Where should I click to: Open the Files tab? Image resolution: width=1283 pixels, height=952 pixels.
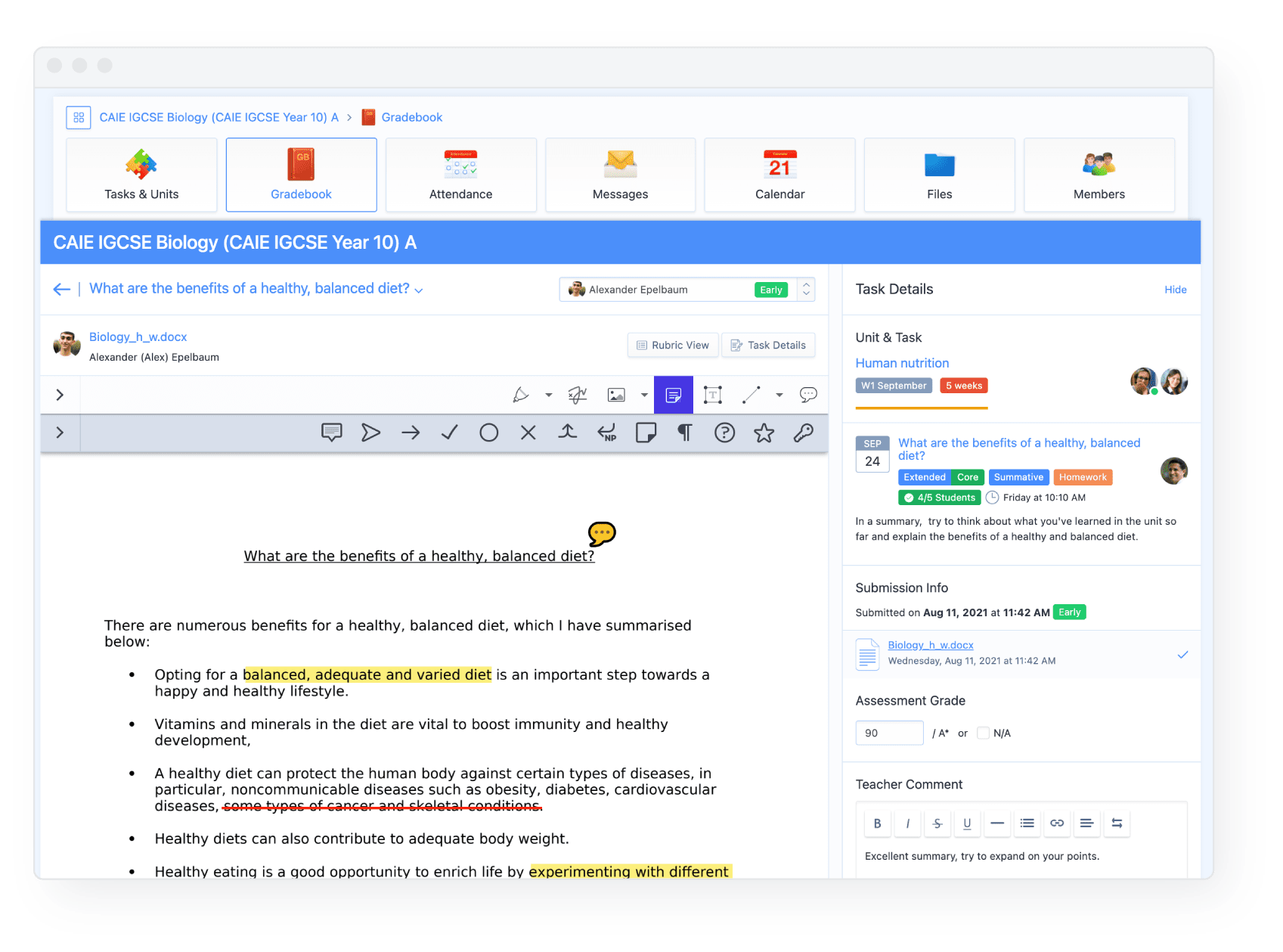tap(940, 175)
